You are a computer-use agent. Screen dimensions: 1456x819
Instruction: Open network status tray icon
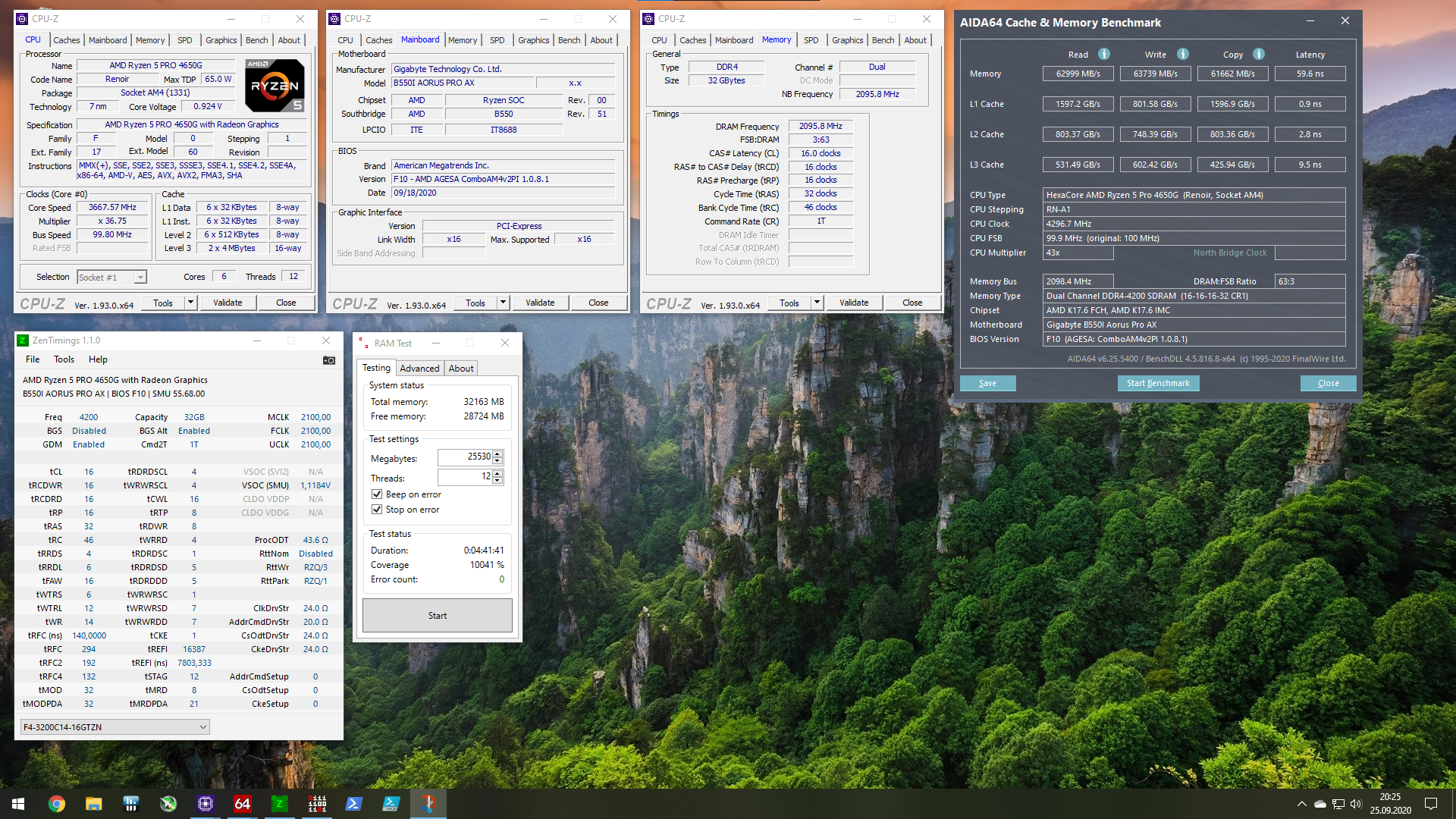pos(1338,804)
